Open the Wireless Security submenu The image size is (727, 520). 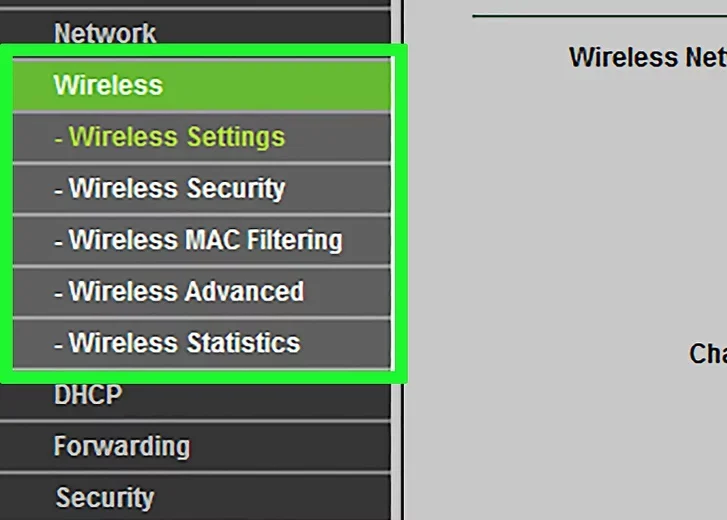(201, 189)
